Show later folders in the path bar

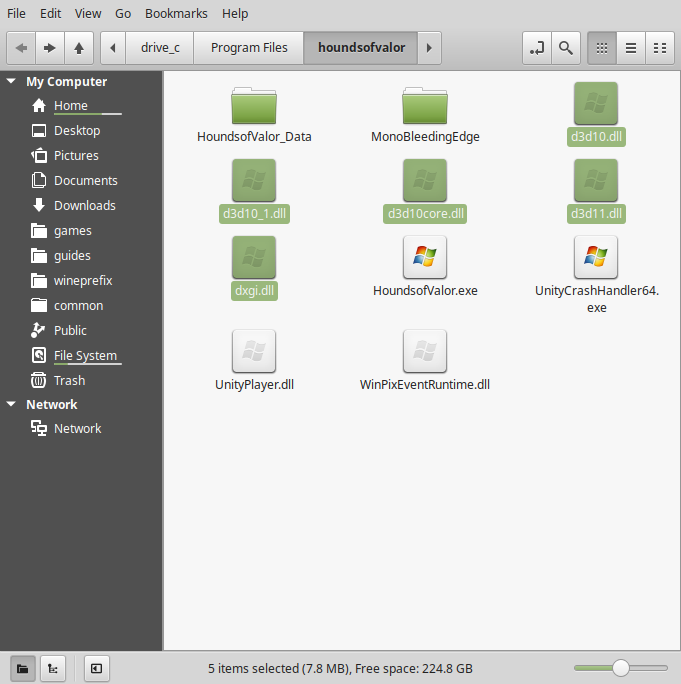(429, 48)
